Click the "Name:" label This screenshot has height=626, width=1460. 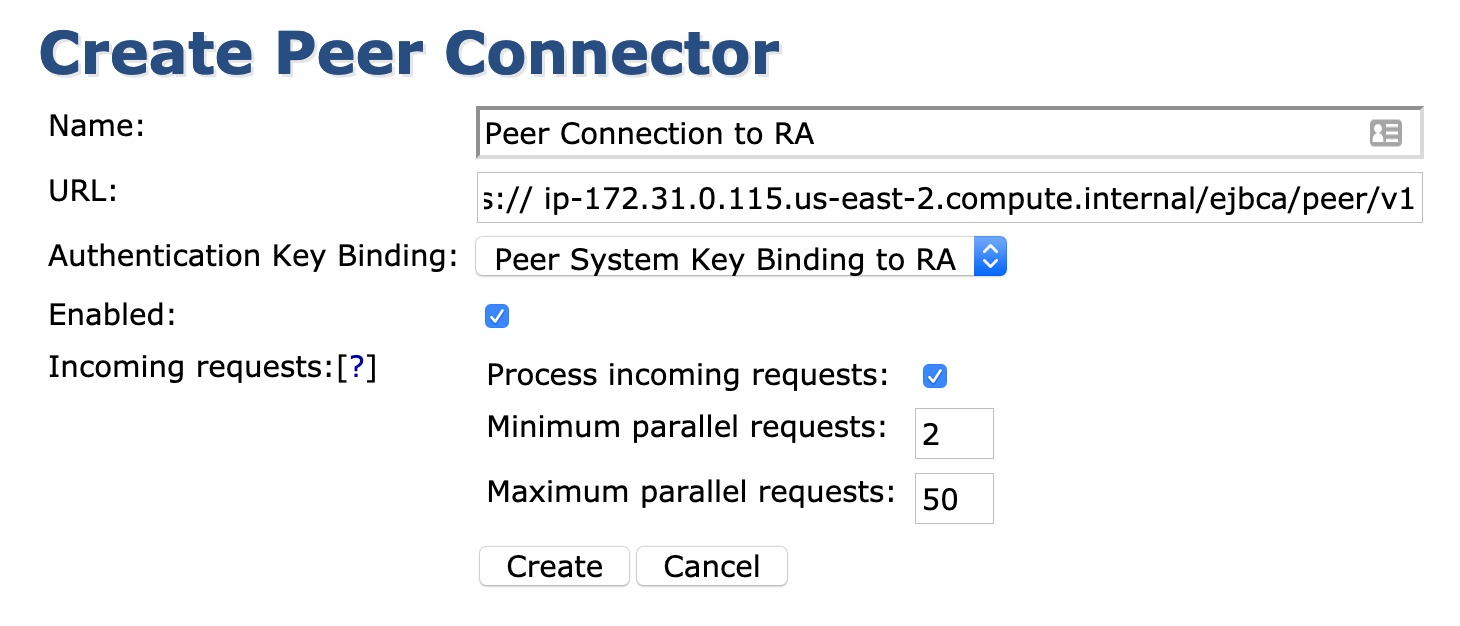click(x=97, y=126)
